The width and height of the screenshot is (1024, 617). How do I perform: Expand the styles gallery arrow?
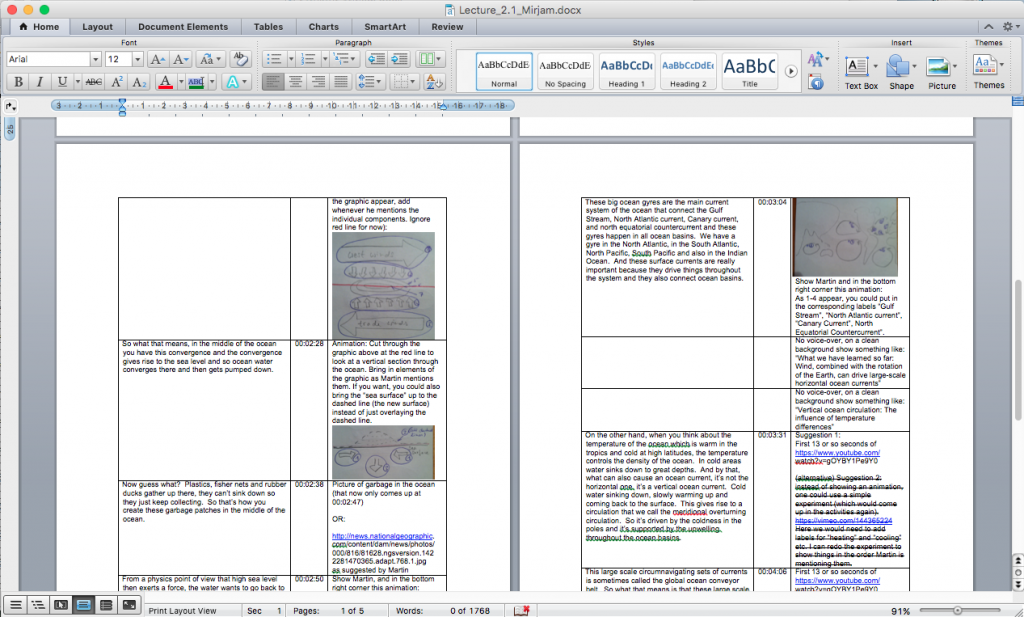pyautogui.click(x=791, y=71)
